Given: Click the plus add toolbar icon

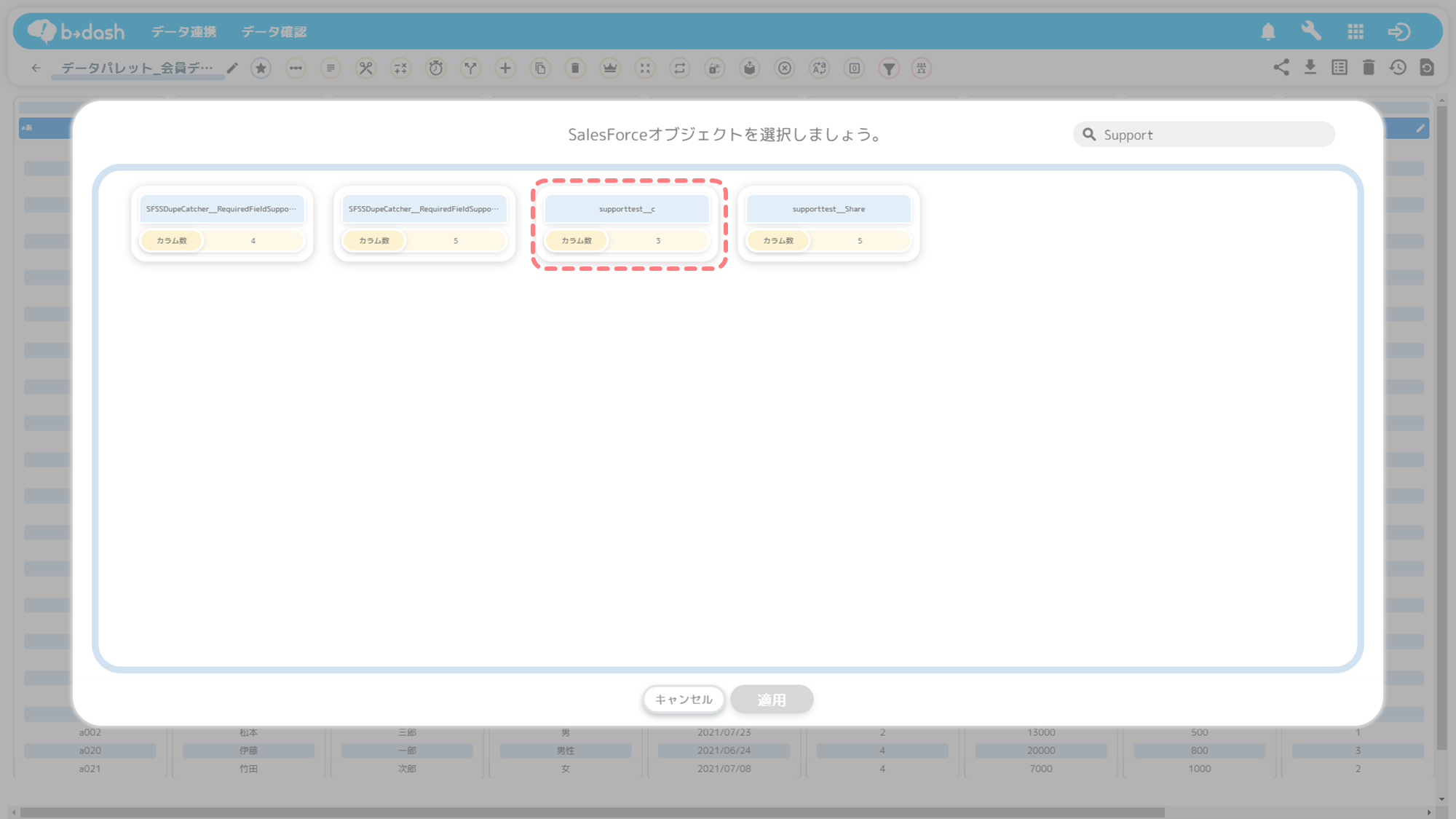Looking at the screenshot, I should coord(505,68).
